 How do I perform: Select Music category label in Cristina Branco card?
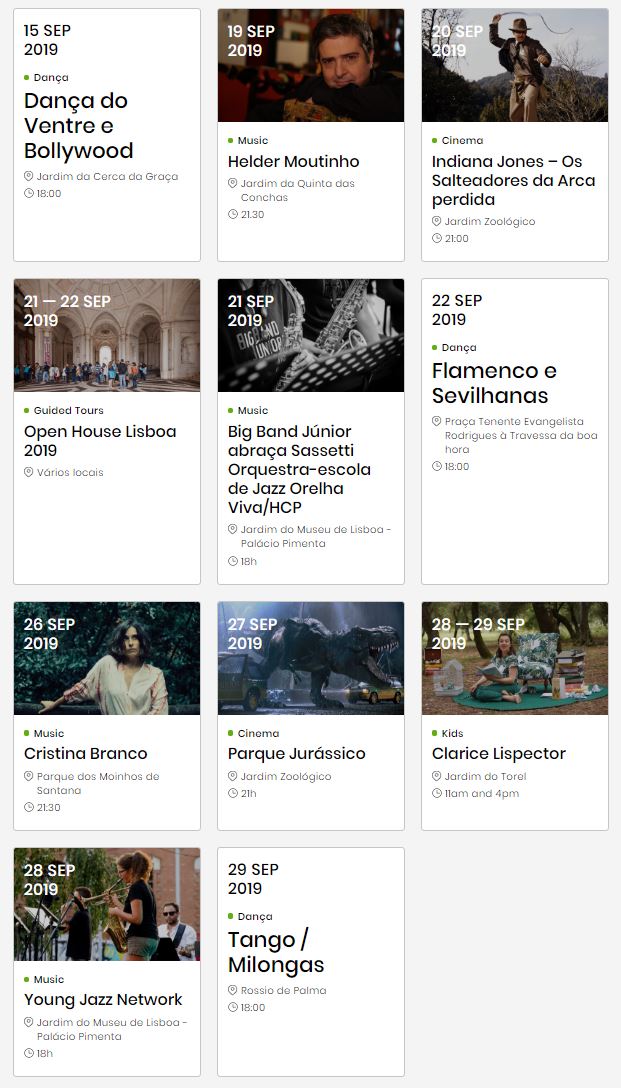(x=49, y=733)
